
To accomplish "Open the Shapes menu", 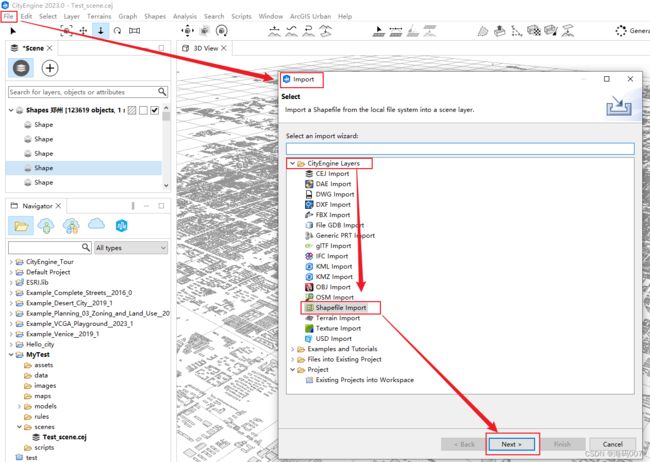I will 155,16.
